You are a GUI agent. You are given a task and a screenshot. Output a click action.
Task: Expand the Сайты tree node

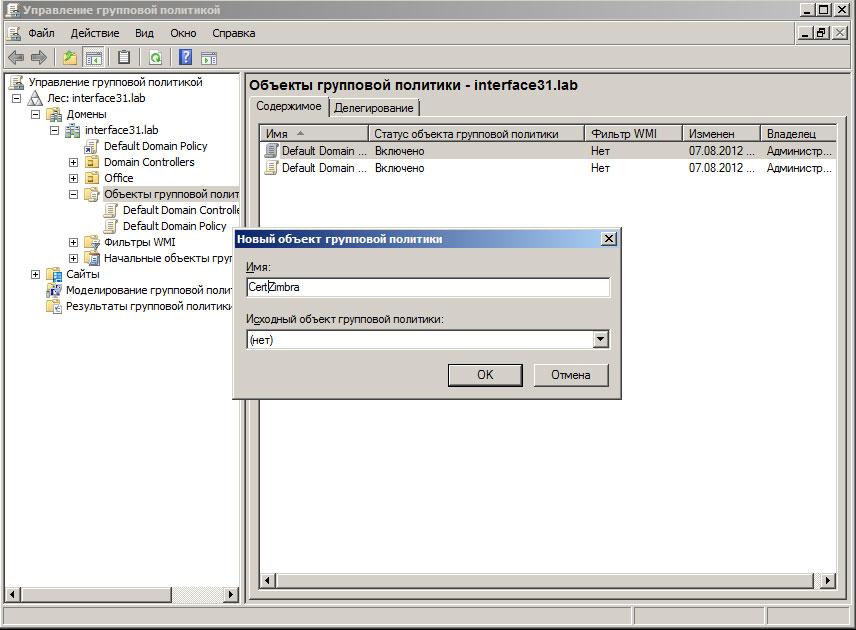click(36, 274)
